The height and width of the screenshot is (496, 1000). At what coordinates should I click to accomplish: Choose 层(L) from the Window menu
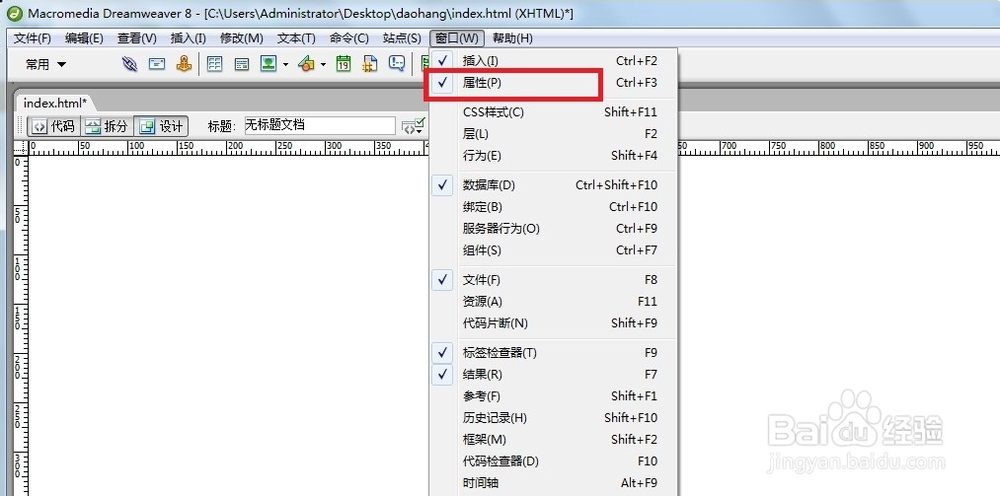click(554, 134)
